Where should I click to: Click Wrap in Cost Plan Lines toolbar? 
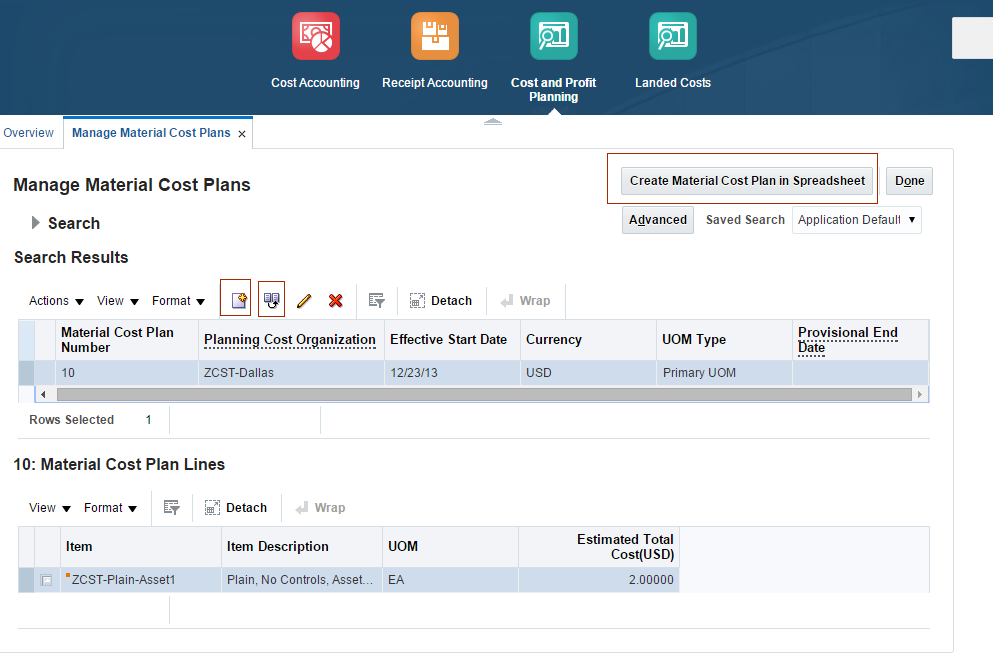pyautogui.click(x=320, y=508)
